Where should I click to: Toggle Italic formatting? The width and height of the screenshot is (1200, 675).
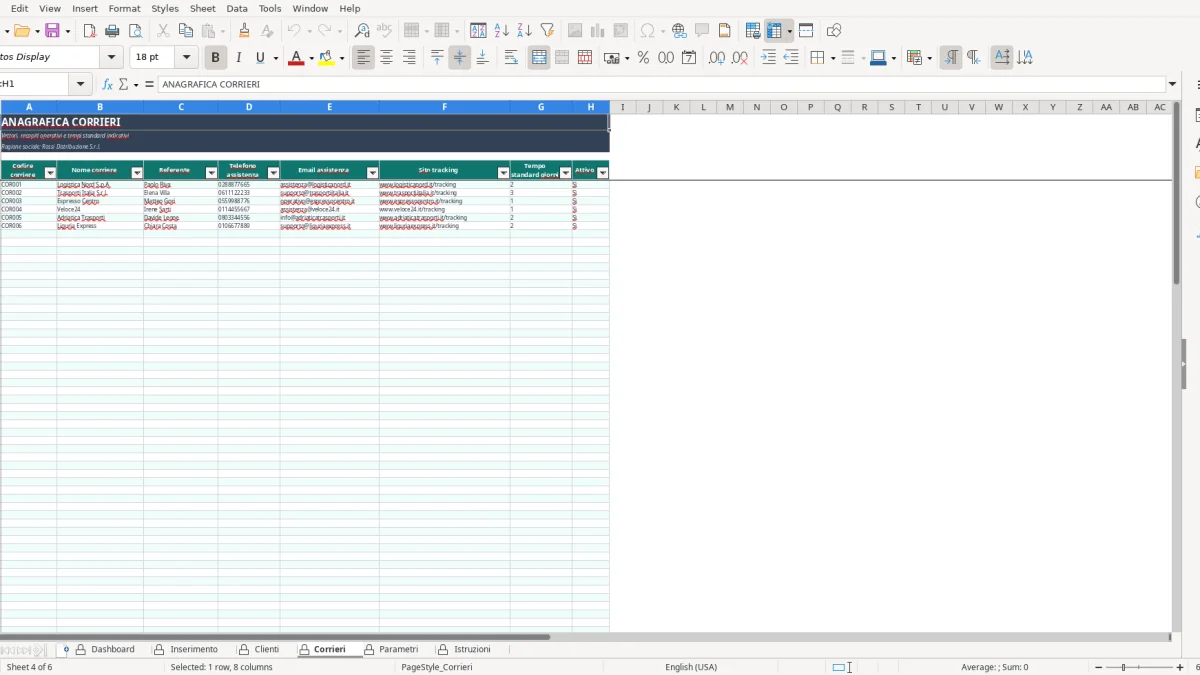pyautogui.click(x=238, y=58)
